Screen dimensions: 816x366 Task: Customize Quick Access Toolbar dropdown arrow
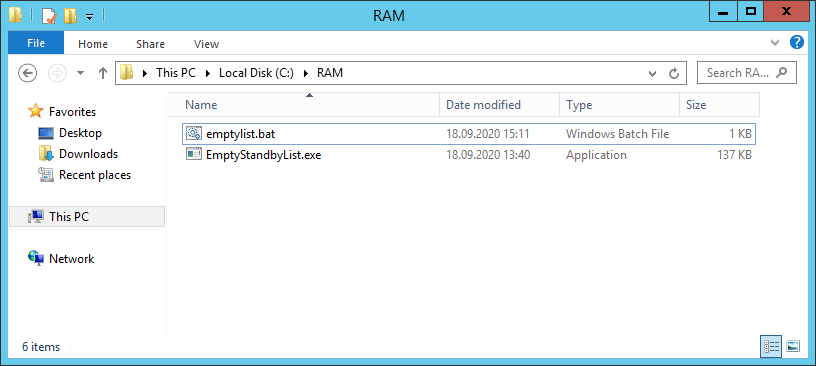(89, 17)
